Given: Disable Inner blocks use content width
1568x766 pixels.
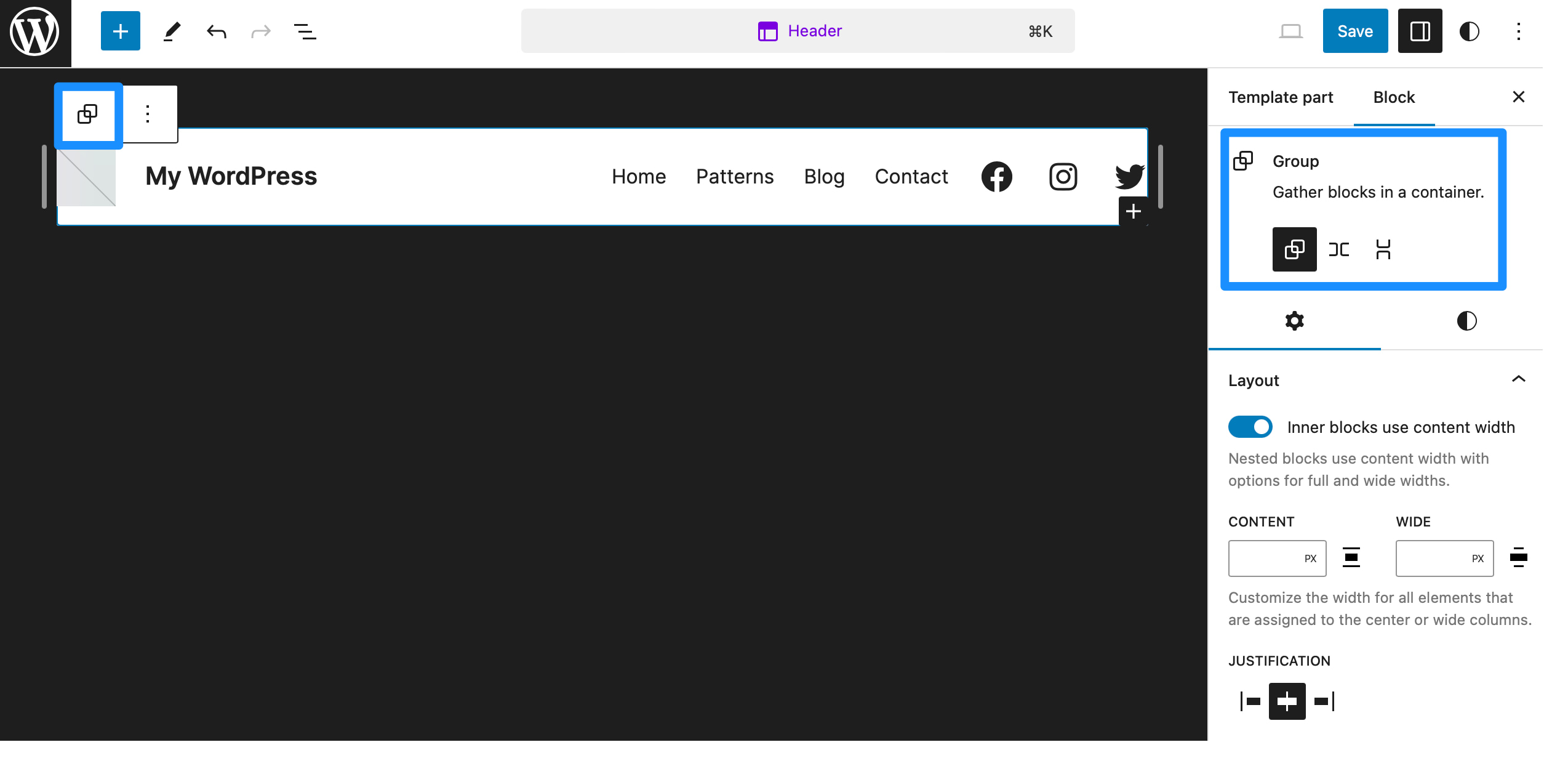Looking at the screenshot, I should [1250, 427].
